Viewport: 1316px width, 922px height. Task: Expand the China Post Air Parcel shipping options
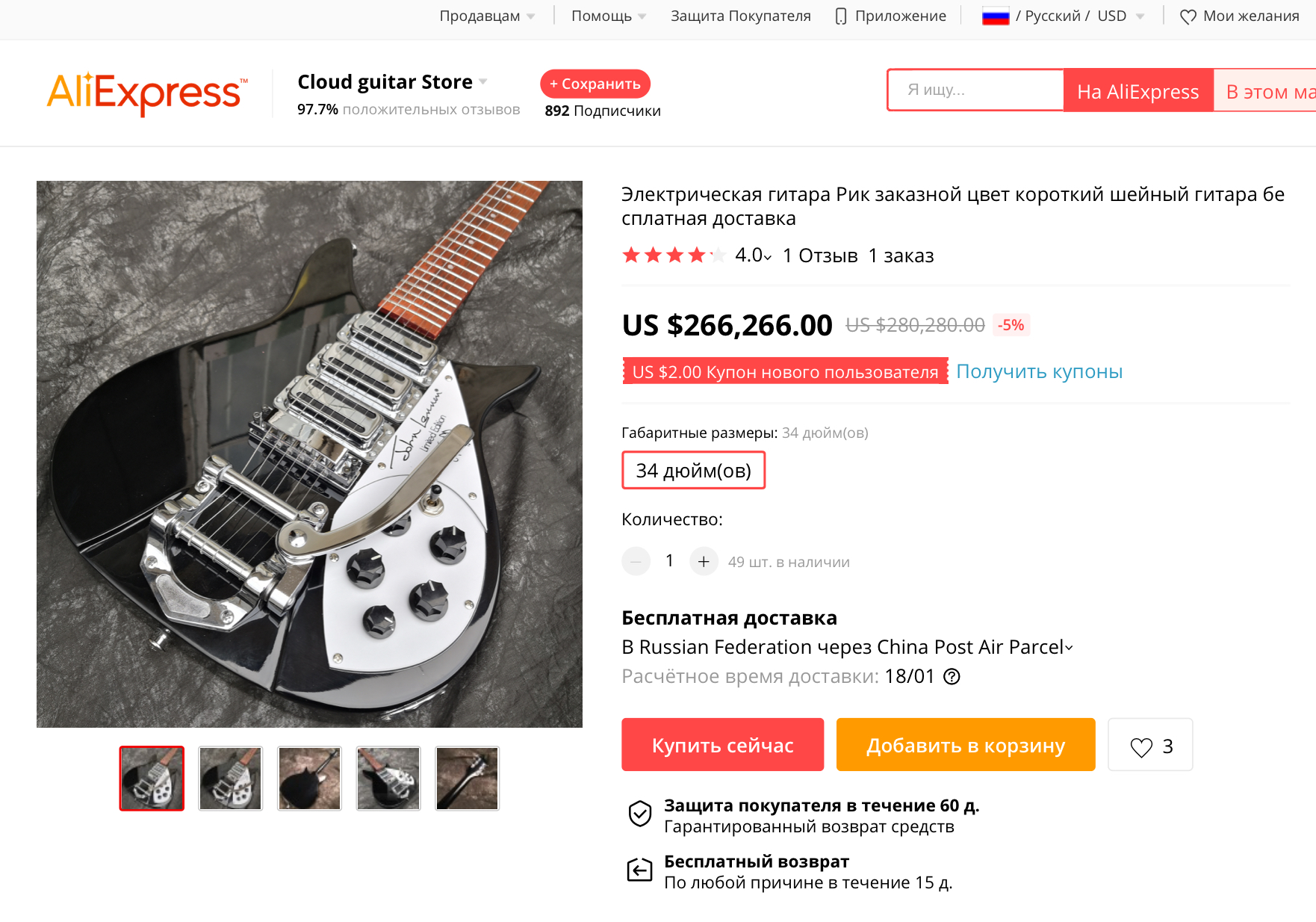point(1069,648)
